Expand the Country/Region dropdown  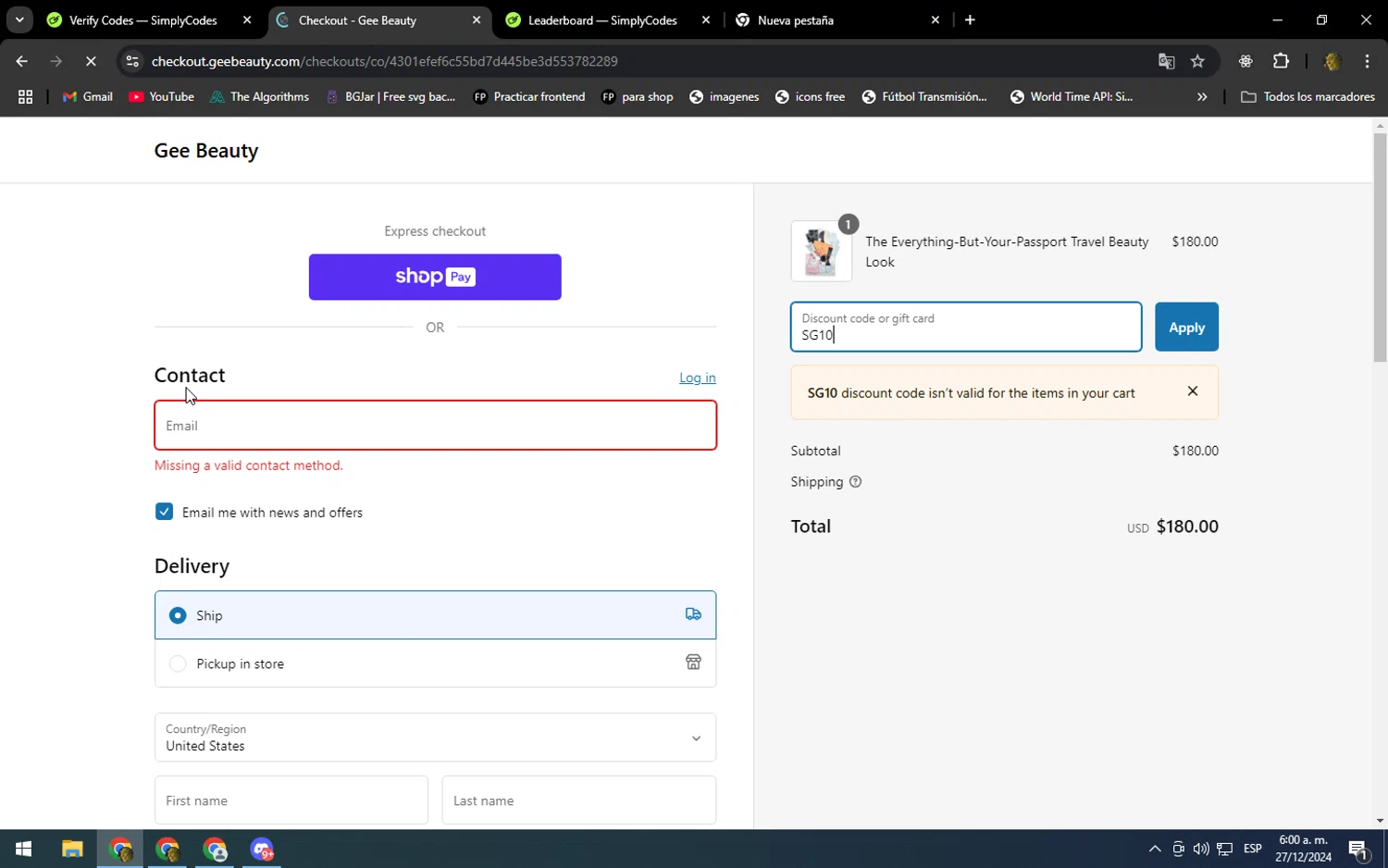pos(435,738)
